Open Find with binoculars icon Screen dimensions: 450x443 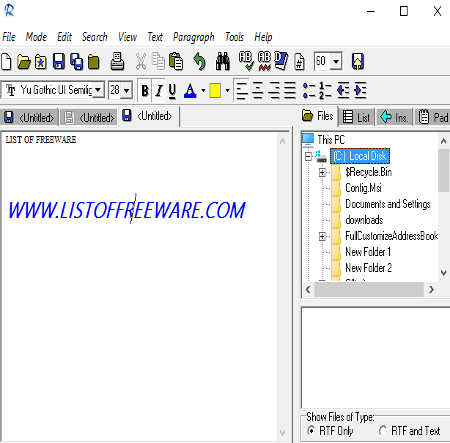click(222, 62)
